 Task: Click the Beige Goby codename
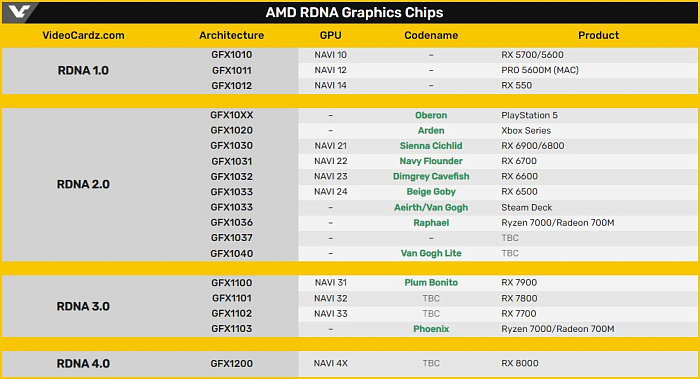(x=431, y=192)
